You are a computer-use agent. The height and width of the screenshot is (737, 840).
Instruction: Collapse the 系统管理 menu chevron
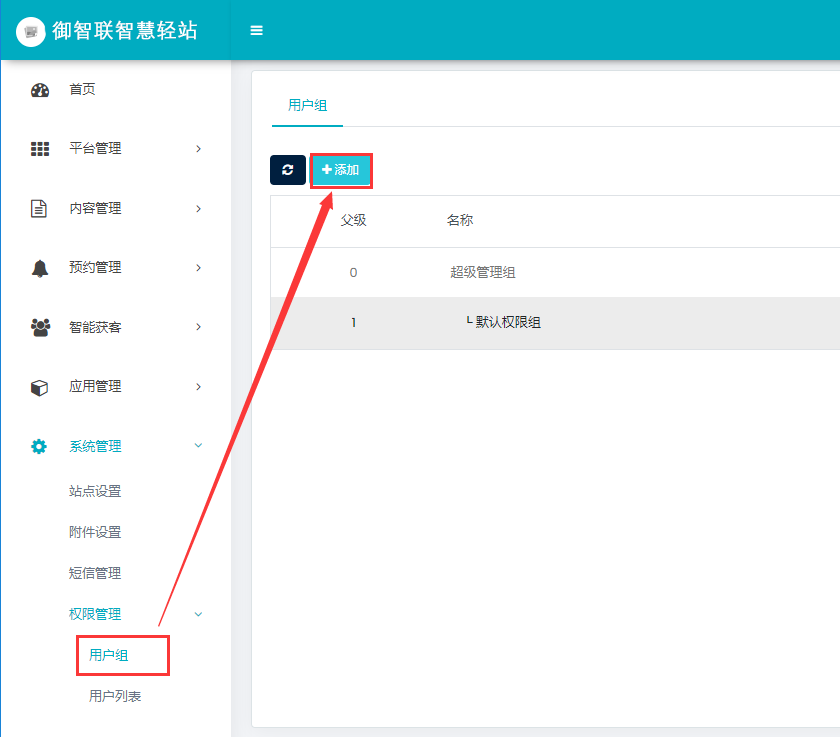[198, 446]
